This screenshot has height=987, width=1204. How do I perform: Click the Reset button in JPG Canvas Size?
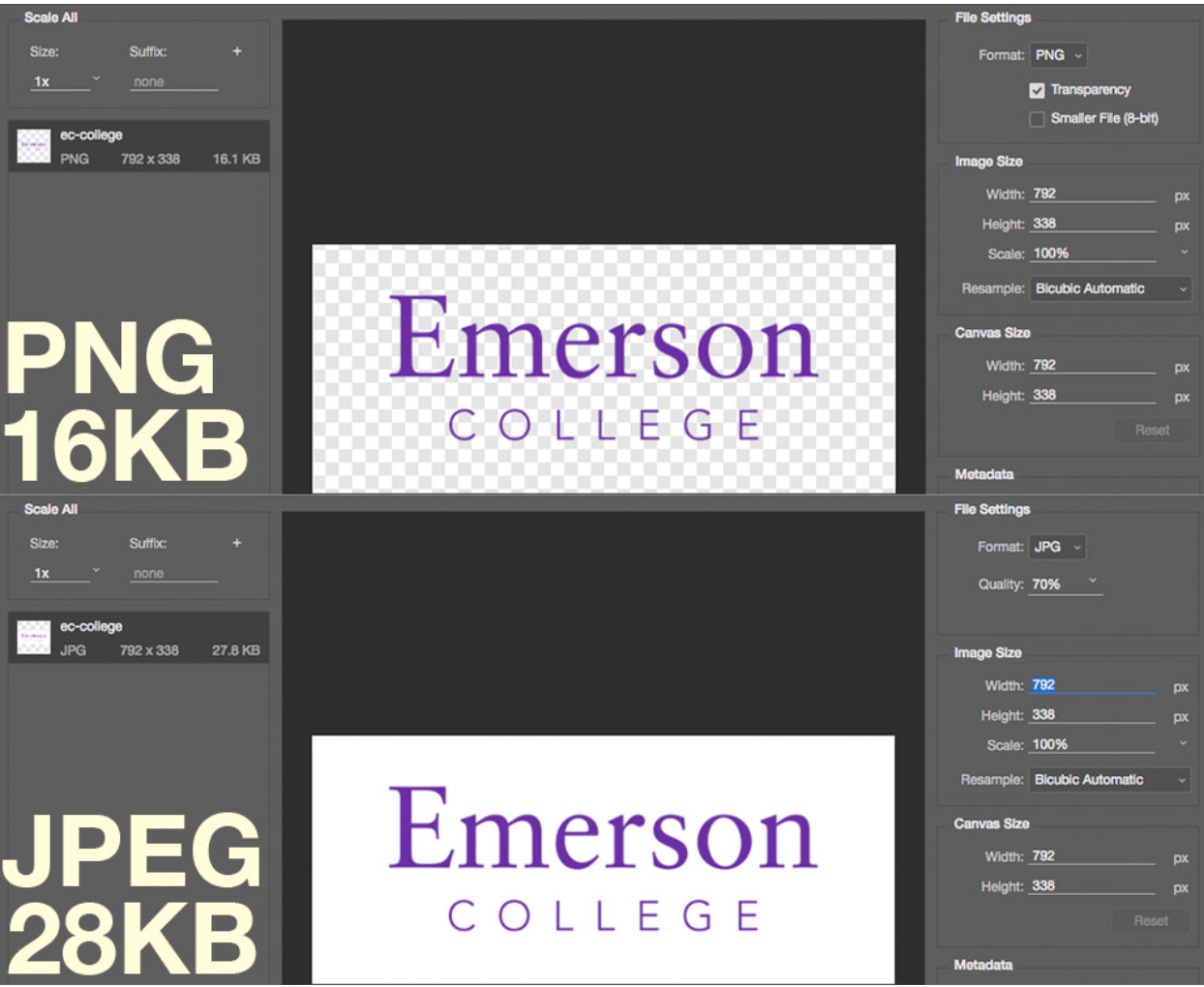coord(1151,921)
